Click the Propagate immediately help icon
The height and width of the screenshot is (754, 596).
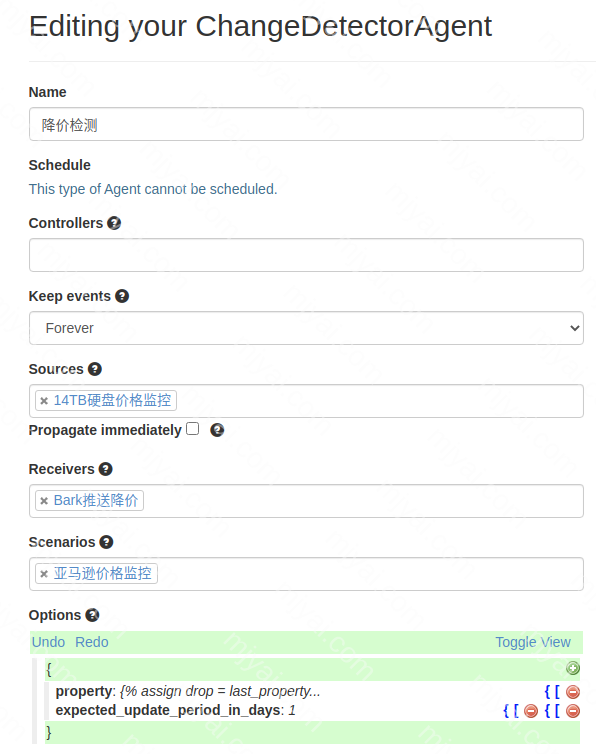point(217,430)
